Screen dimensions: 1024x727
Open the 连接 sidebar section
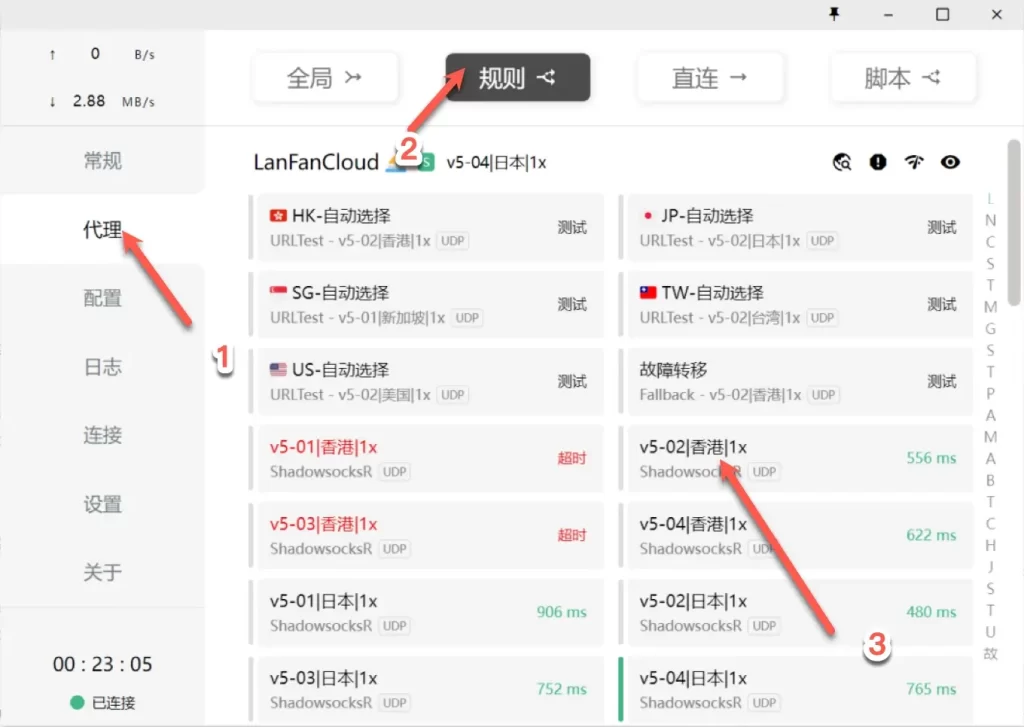click(101, 435)
